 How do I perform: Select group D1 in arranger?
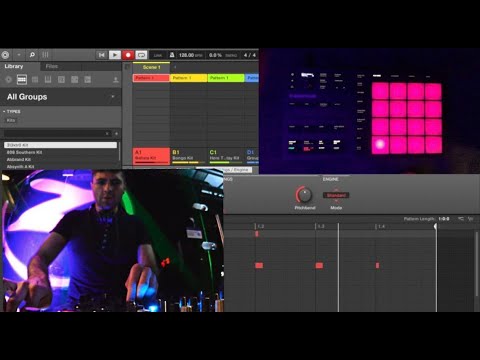252,156
